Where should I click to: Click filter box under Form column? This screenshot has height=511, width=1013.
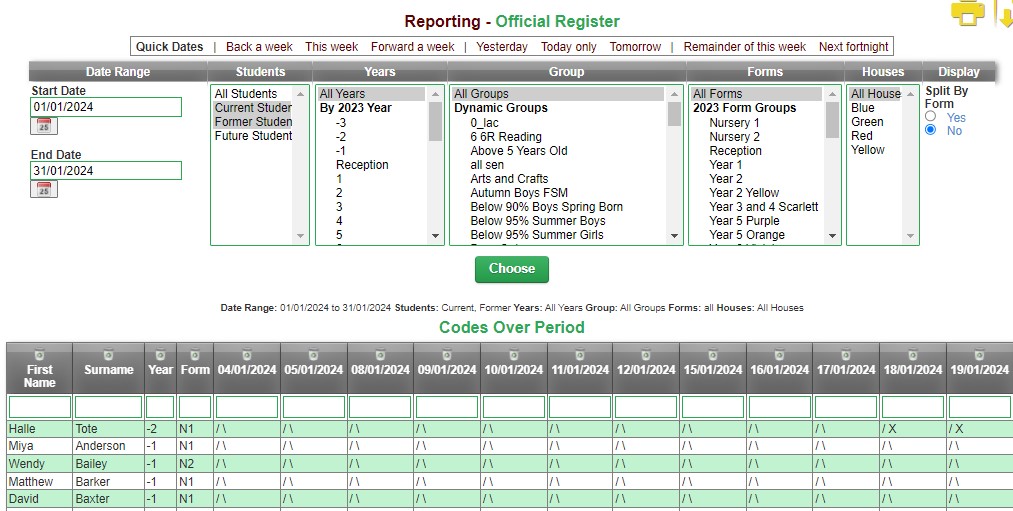[x=194, y=407]
